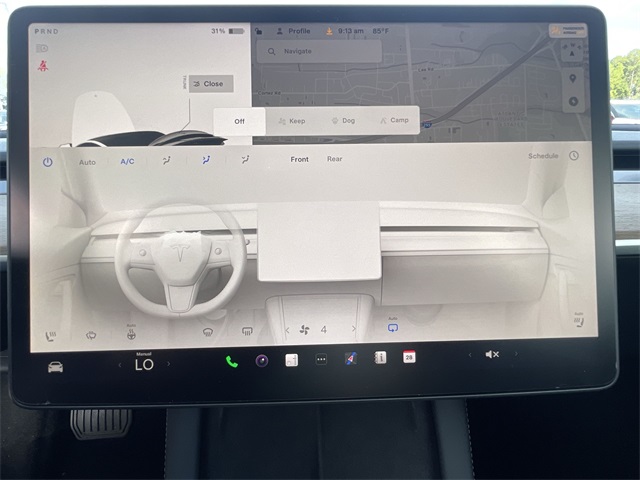This screenshot has width=640, height=480.
Task: Select windshield airflow vent icon
Action: click(166, 160)
